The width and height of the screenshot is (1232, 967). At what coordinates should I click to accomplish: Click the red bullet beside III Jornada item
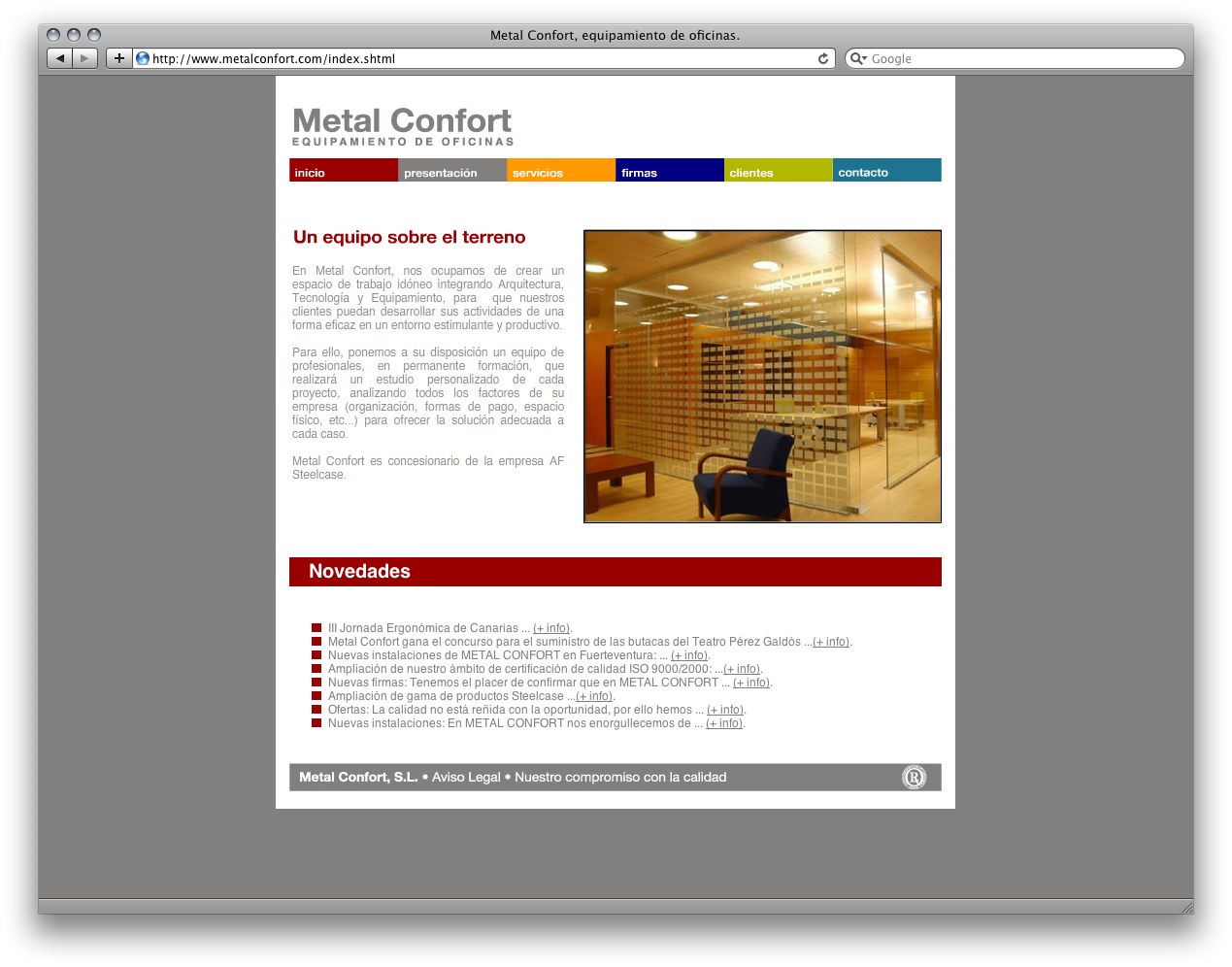[x=316, y=628]
